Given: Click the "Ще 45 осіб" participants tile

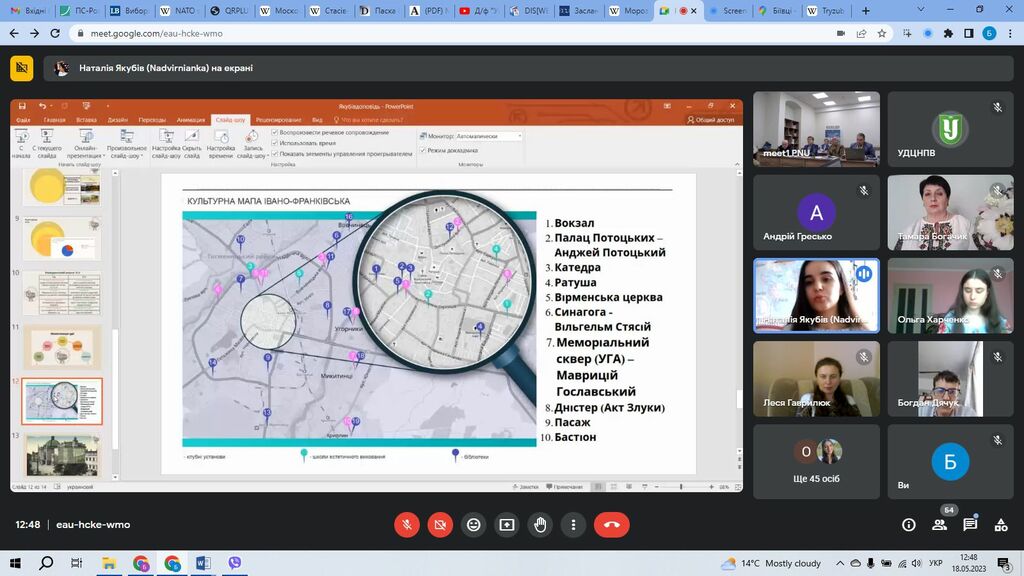Looking at the screenshot, I should pyautogui.click(x=816, y=461).
